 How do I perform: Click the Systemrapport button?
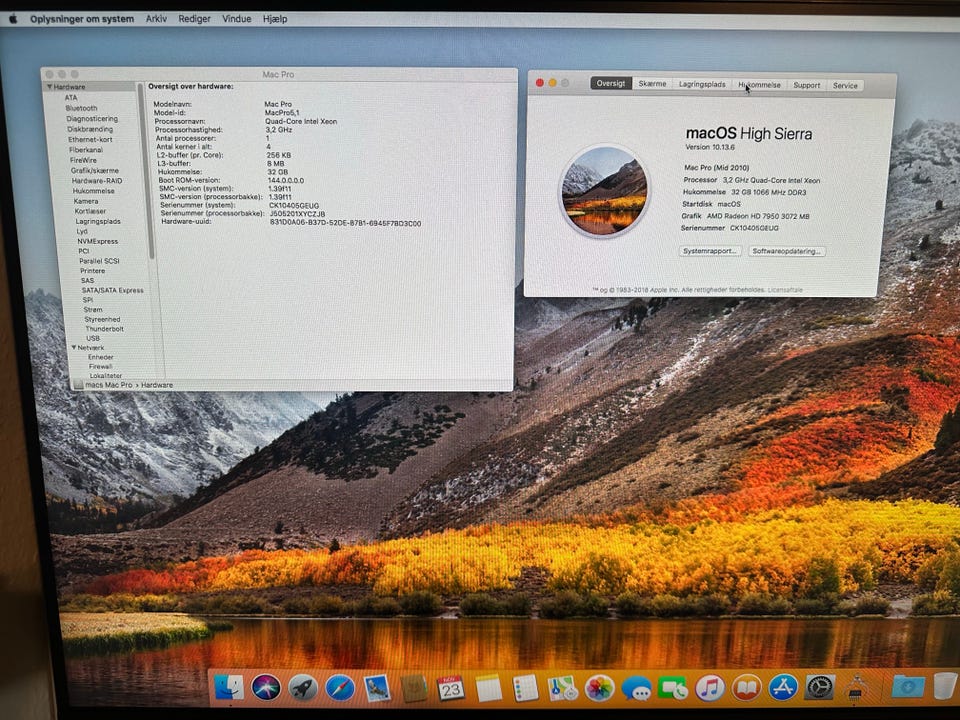click(x=710, y=250)
